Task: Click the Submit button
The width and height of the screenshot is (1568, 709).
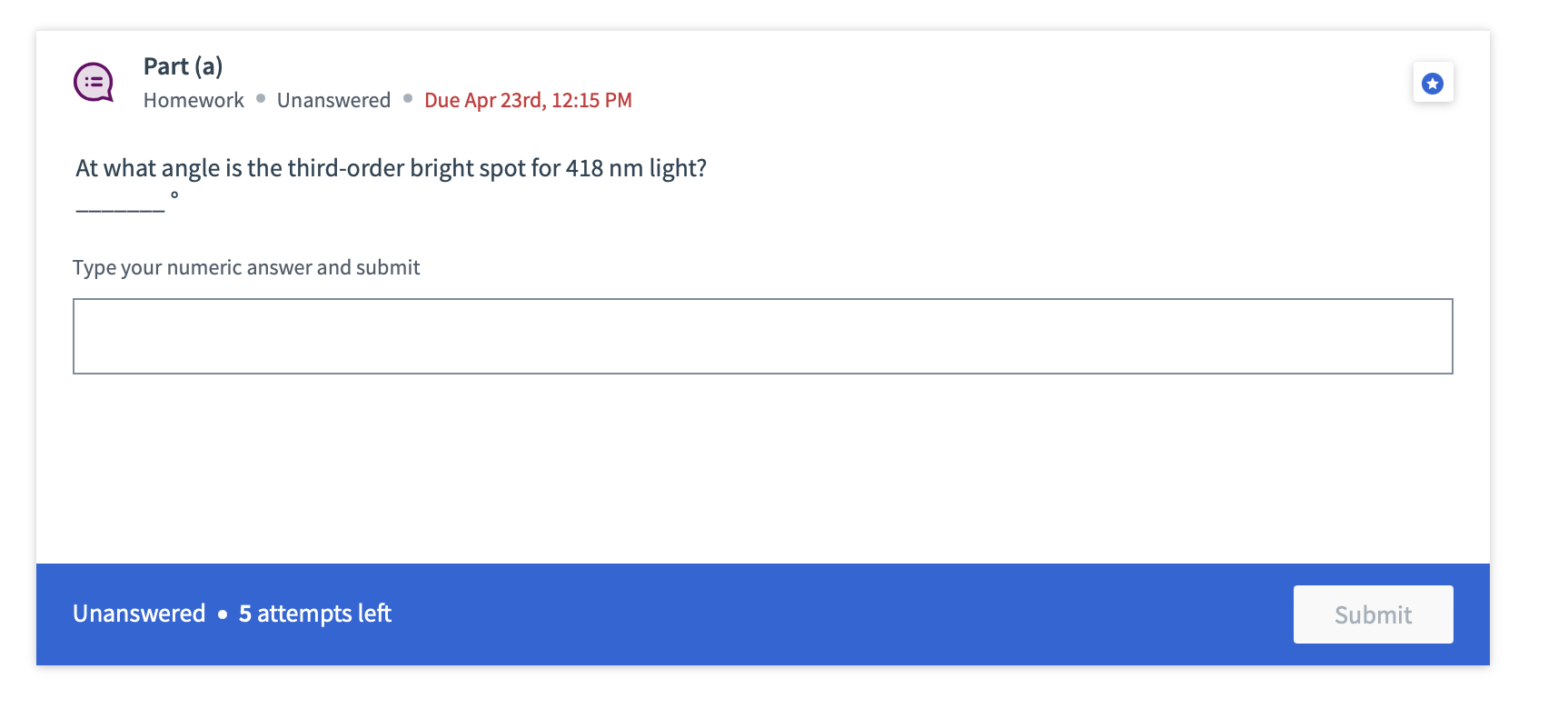Action: pyautogui.click(x=1373, y=614)
